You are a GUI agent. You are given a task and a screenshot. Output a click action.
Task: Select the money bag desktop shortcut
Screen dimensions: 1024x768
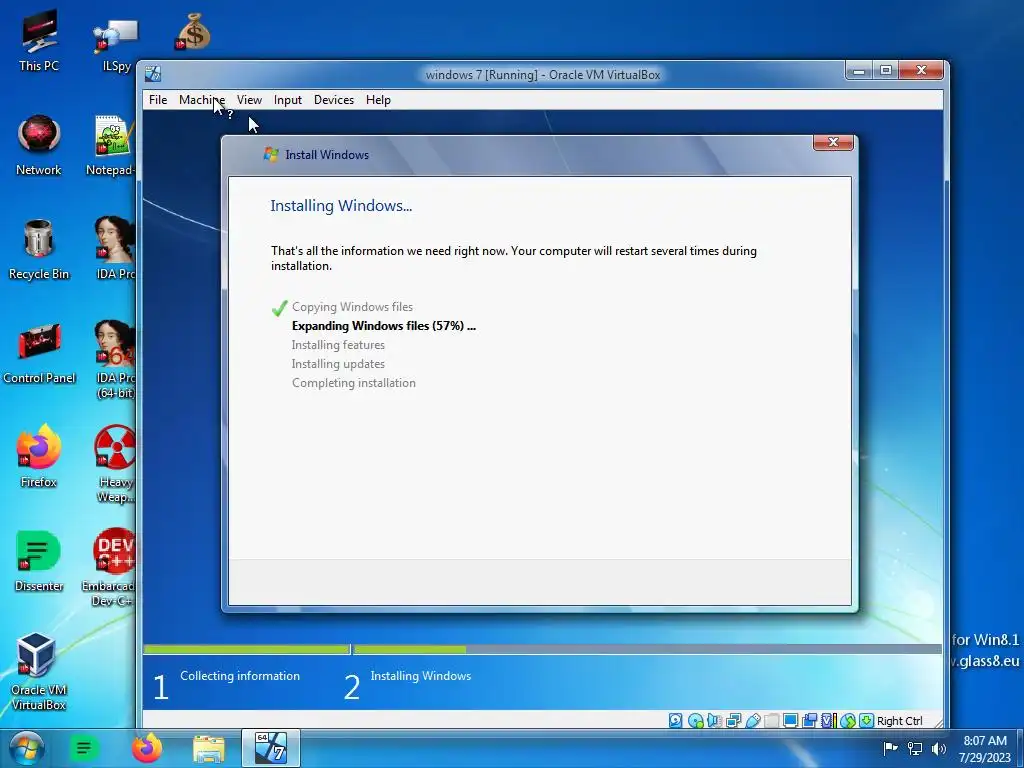click(x=193, y=31)
